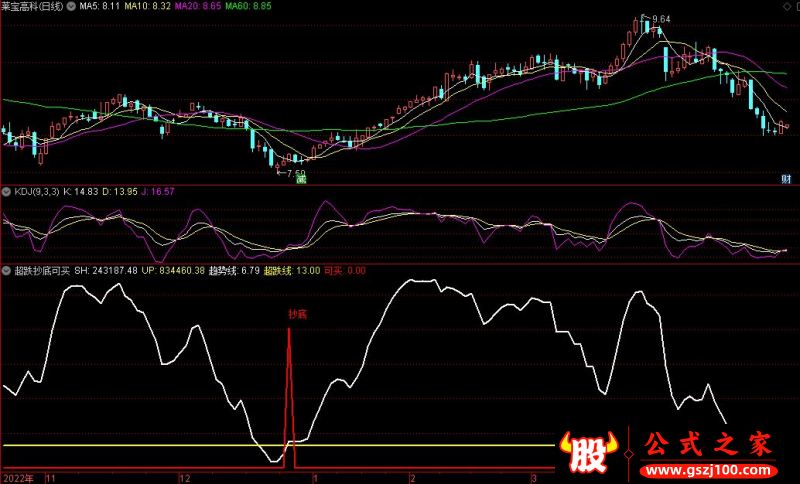Select the 莱宝高科(日线) chart title
This screenshot has width=800, height=484.
(x=32, y=7)
